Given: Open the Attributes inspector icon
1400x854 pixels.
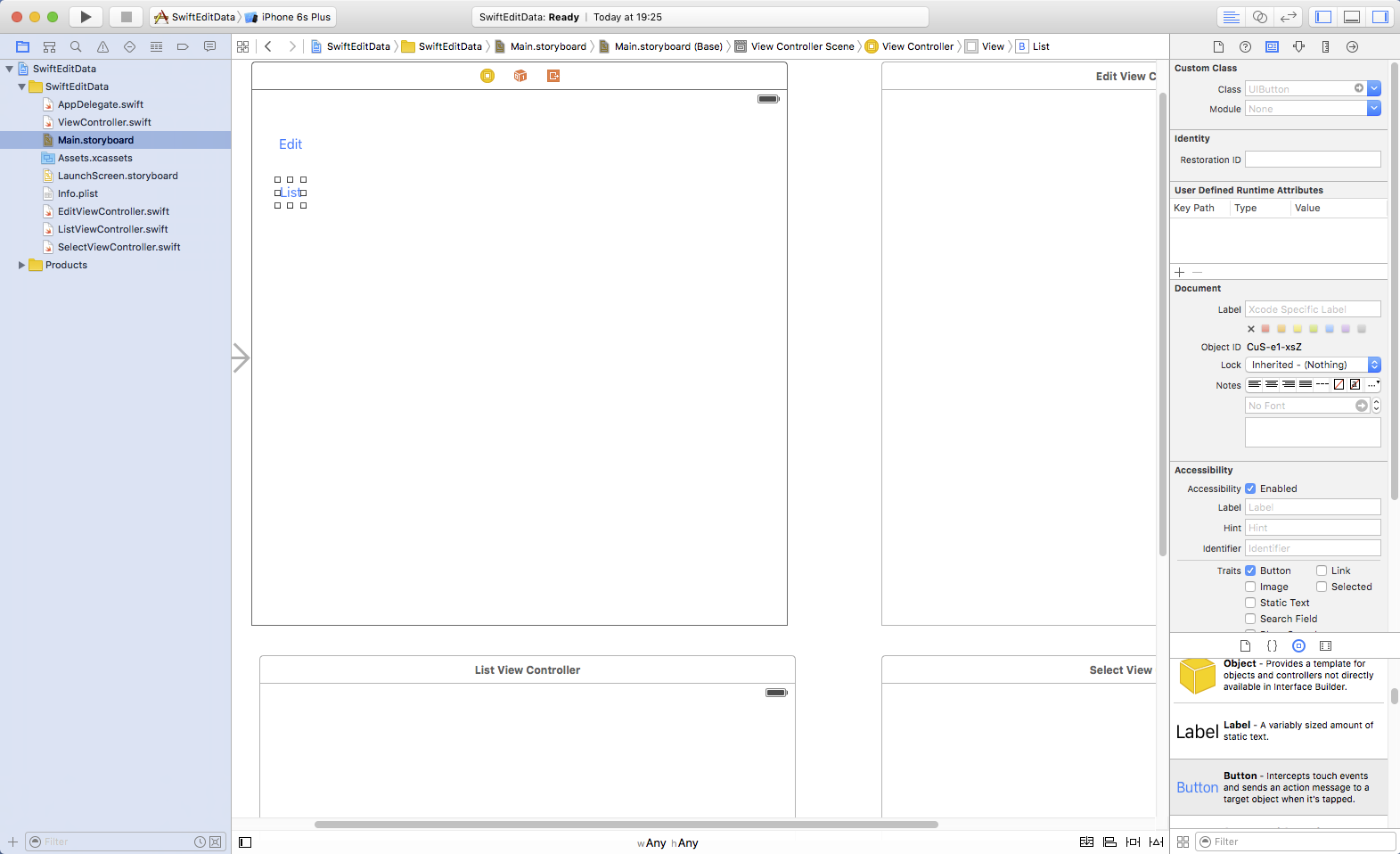Looking at the screenshot, I should (x=1298, y=46).
